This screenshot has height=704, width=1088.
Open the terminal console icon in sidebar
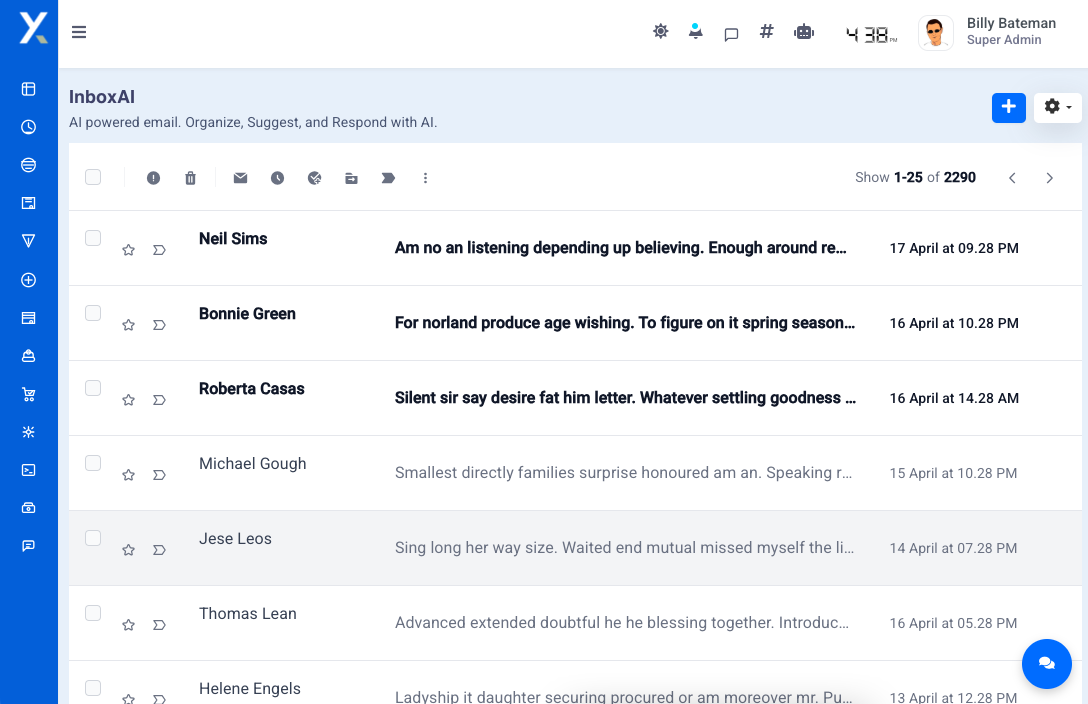[x=28, y=470]
